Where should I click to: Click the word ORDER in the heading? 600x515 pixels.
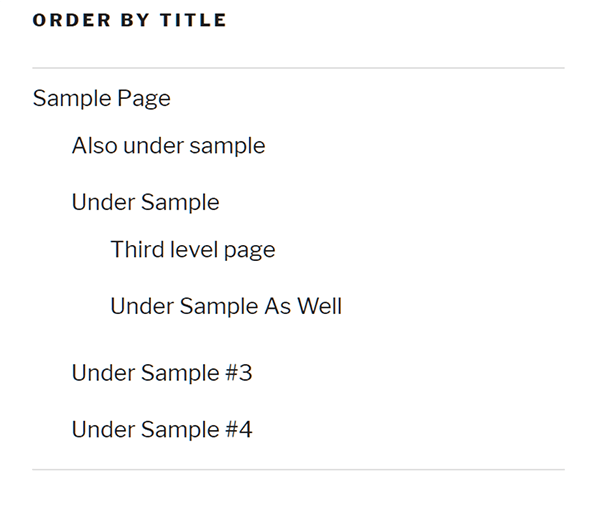72,20
